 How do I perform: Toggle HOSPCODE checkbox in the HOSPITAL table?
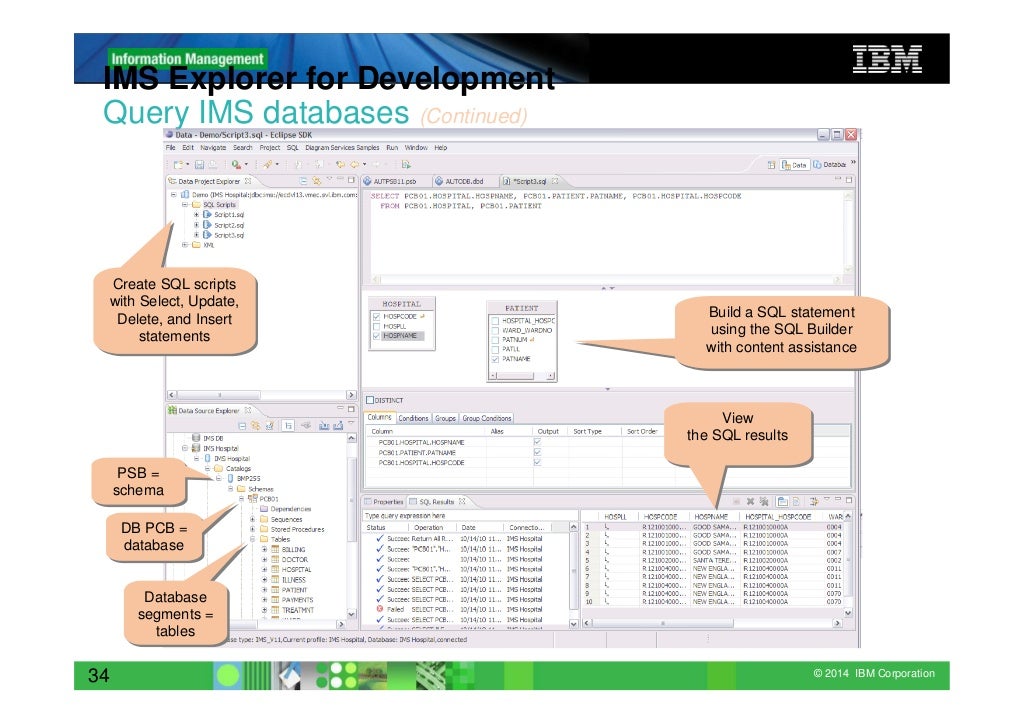coord(376,317)
